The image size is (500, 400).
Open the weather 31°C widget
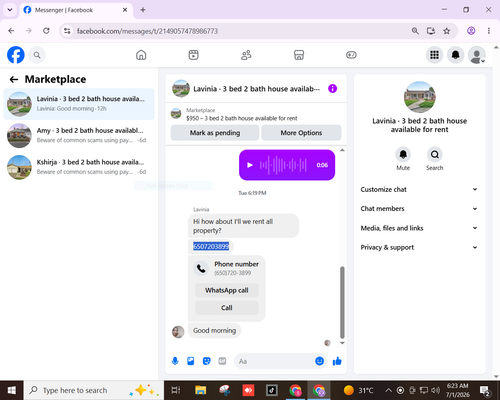358,390
